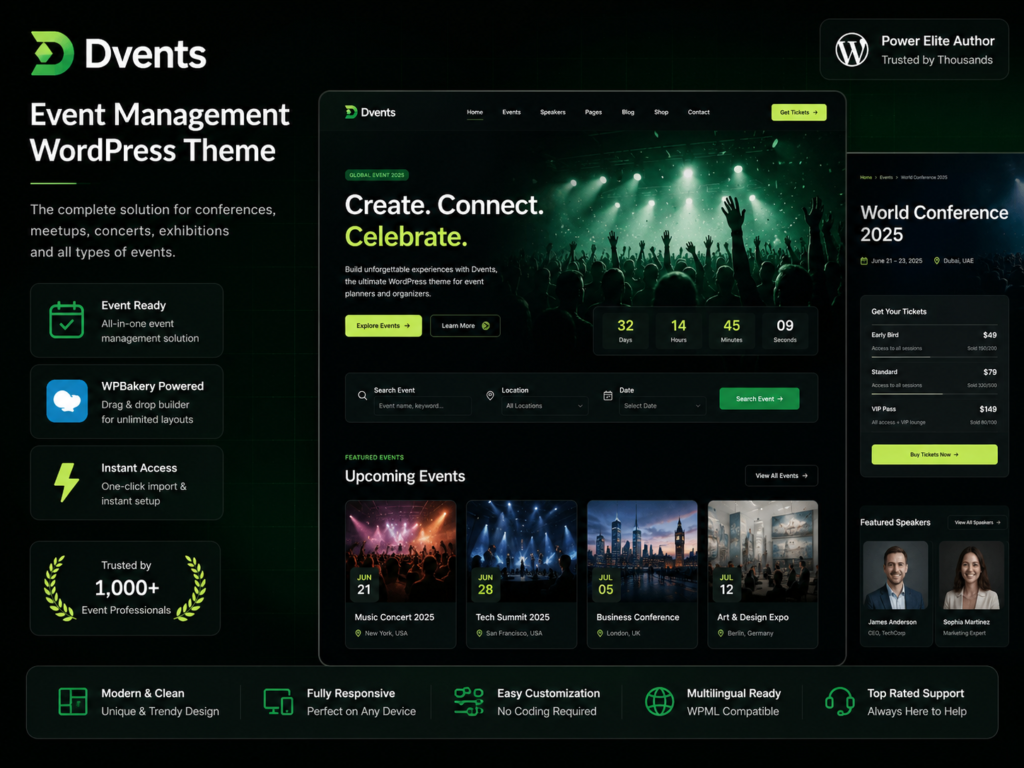This screenshot has height=768, width=1024.
Task: Click the Event name, keyword input field
Action: tap(423, 406)
